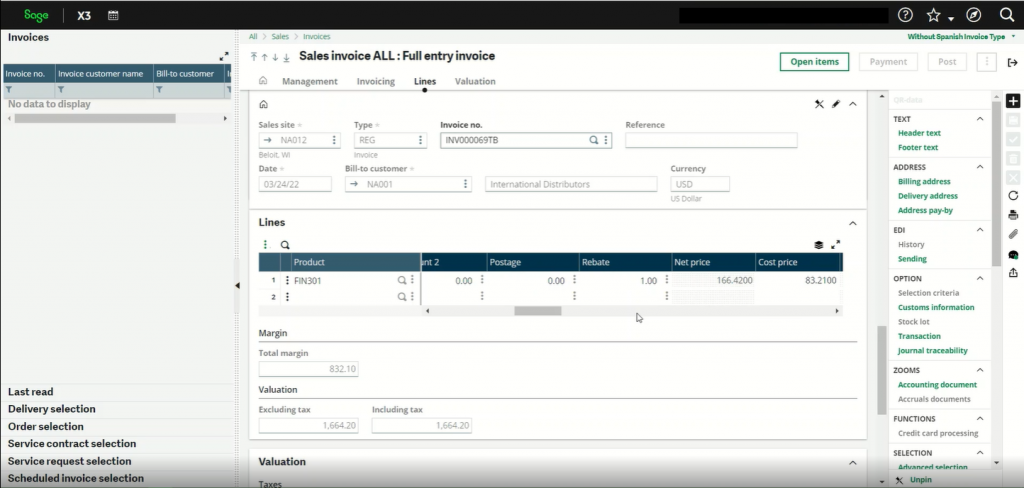Image resolution: width=1024 pixels, height=488 pixels.
Task: Open the top bar search magnifier
Action: [x=1006, y=15]
